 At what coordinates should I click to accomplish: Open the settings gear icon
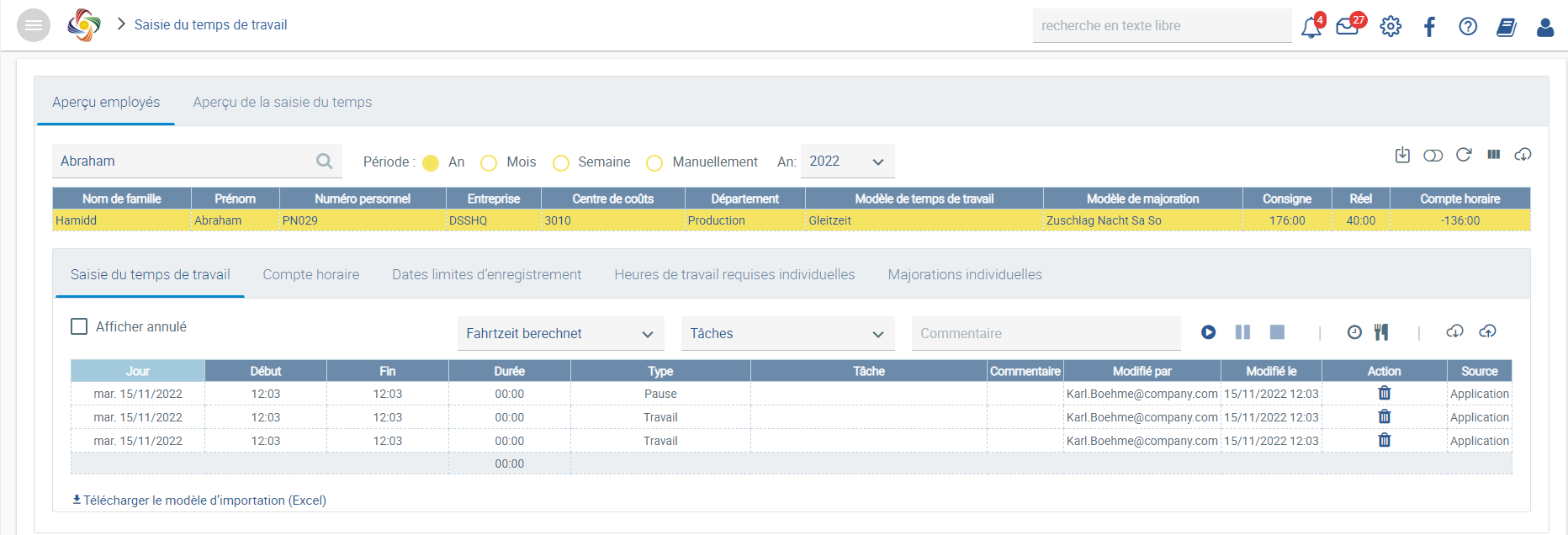click(1391, 27)
